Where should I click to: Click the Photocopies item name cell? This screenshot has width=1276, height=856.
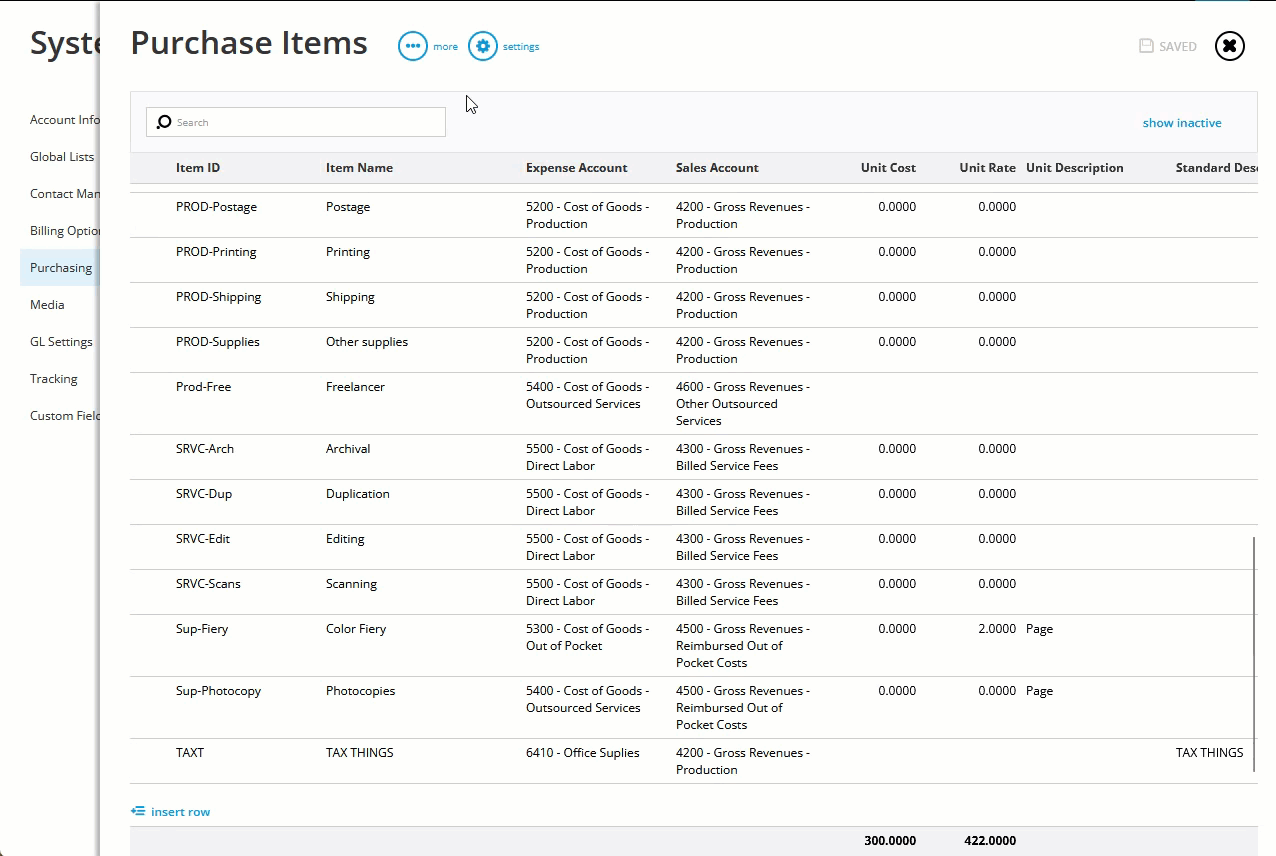(360, 691)
